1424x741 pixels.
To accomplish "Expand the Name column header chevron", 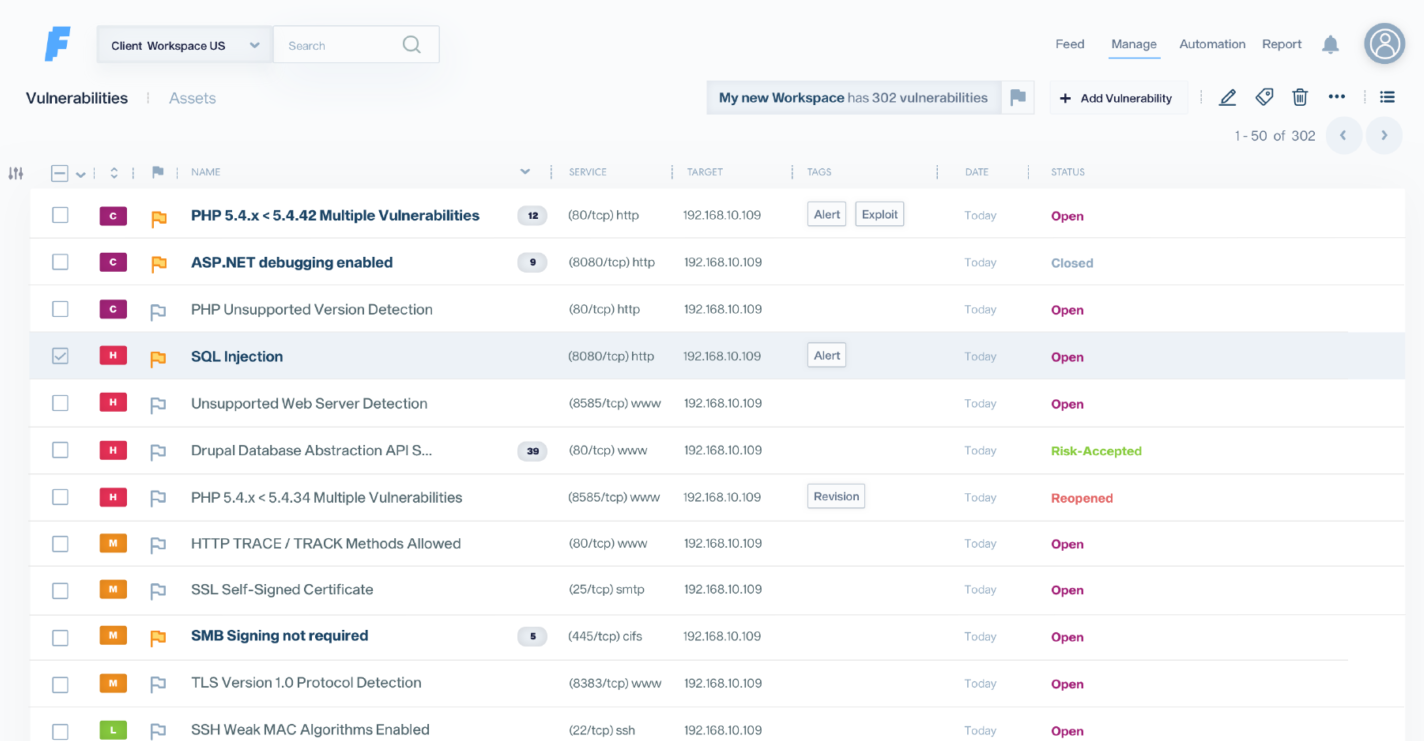I will 525,172.
